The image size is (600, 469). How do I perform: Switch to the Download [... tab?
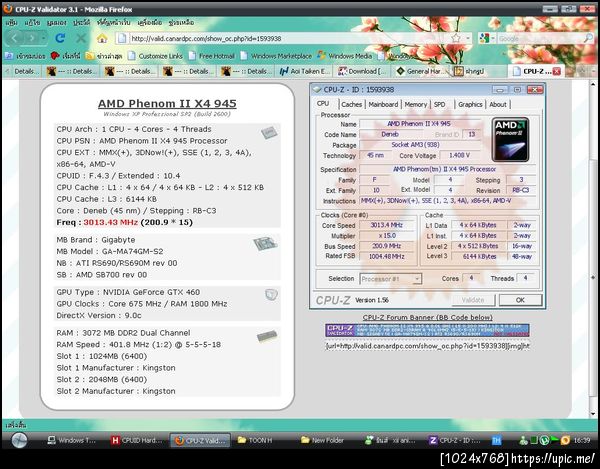coord(362,71)
